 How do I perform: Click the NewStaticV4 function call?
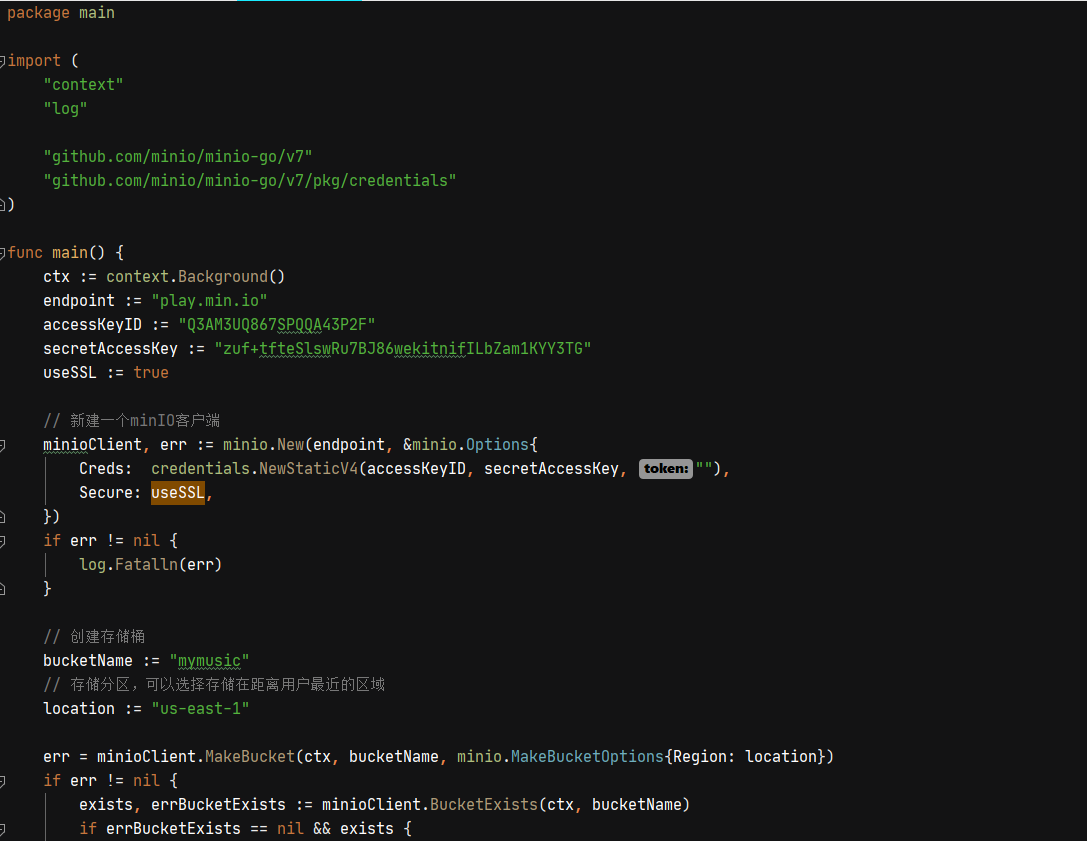coord(308,469)
